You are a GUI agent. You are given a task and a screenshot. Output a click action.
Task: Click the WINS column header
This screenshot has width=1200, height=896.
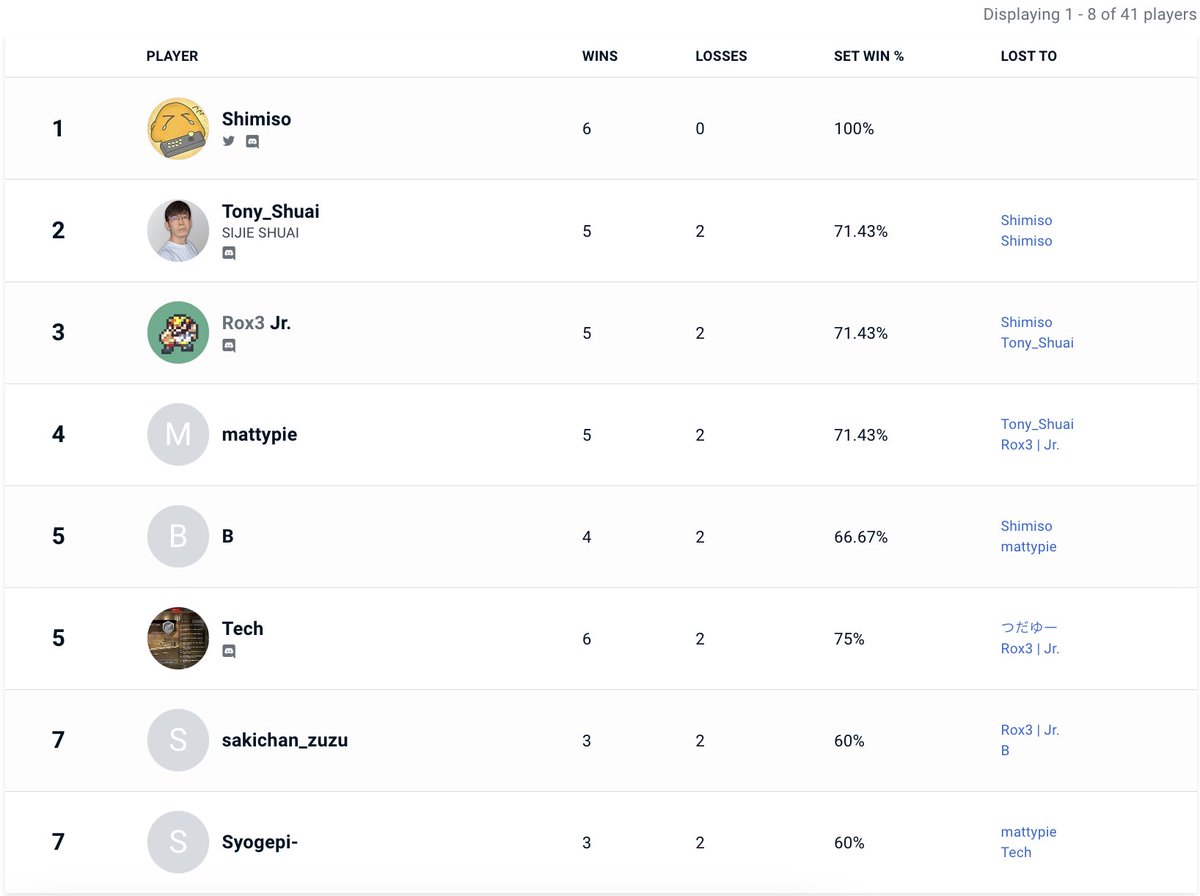600,56
